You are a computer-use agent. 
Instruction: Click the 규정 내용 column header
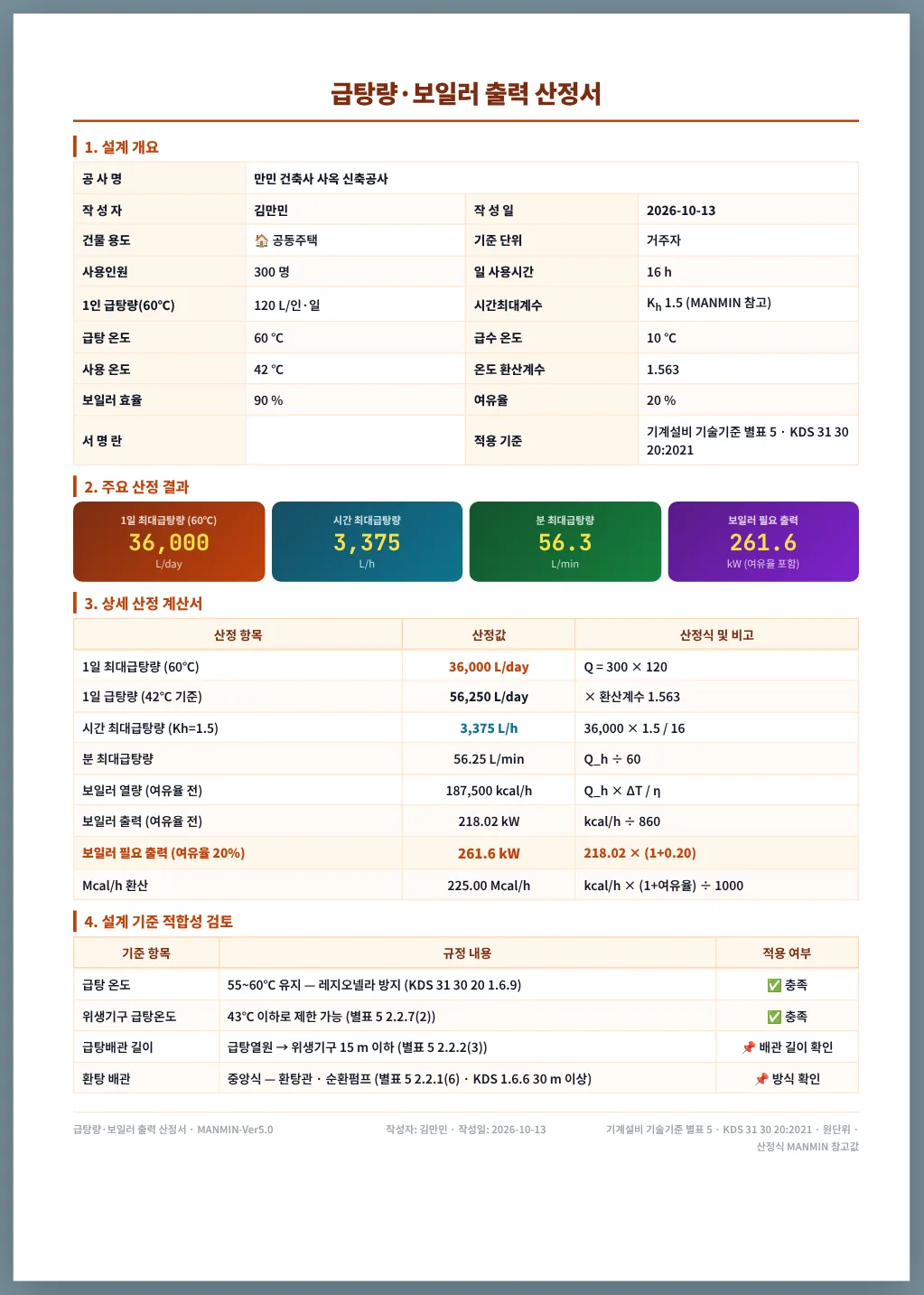pos(467,952)
